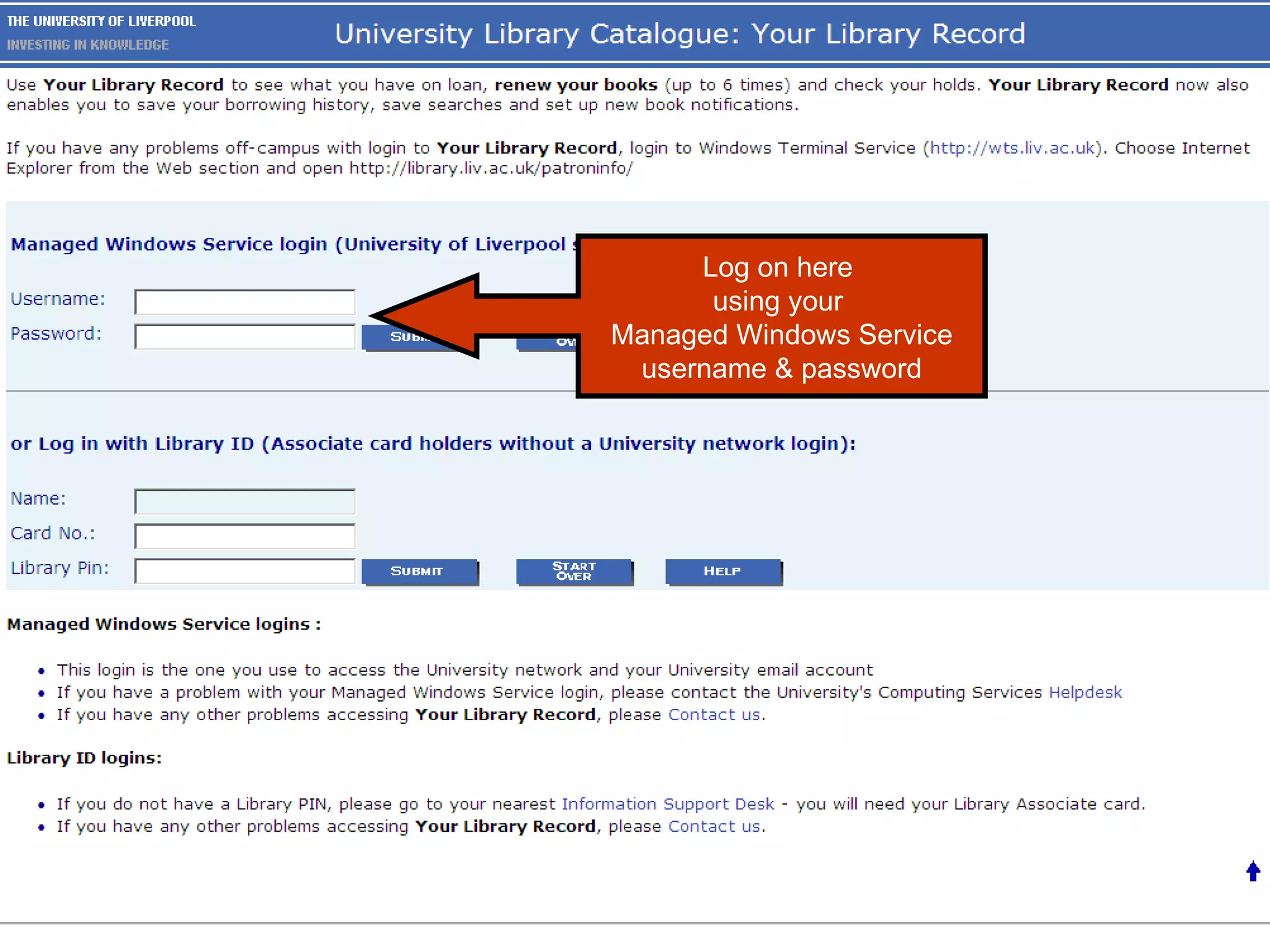1270x952 pixels.
Task: Click the Name field in Library ID login
Action: (x=245, y=501)
